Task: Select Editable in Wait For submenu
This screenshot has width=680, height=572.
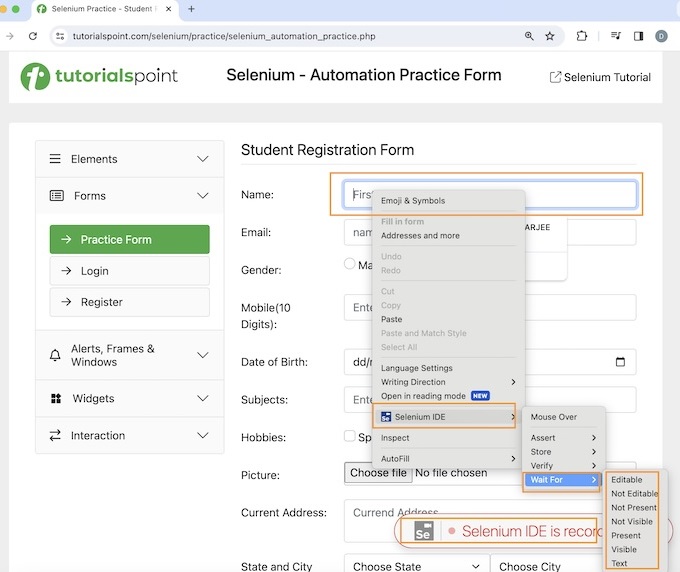Action: pyautogui.click(x=627, y=480)
